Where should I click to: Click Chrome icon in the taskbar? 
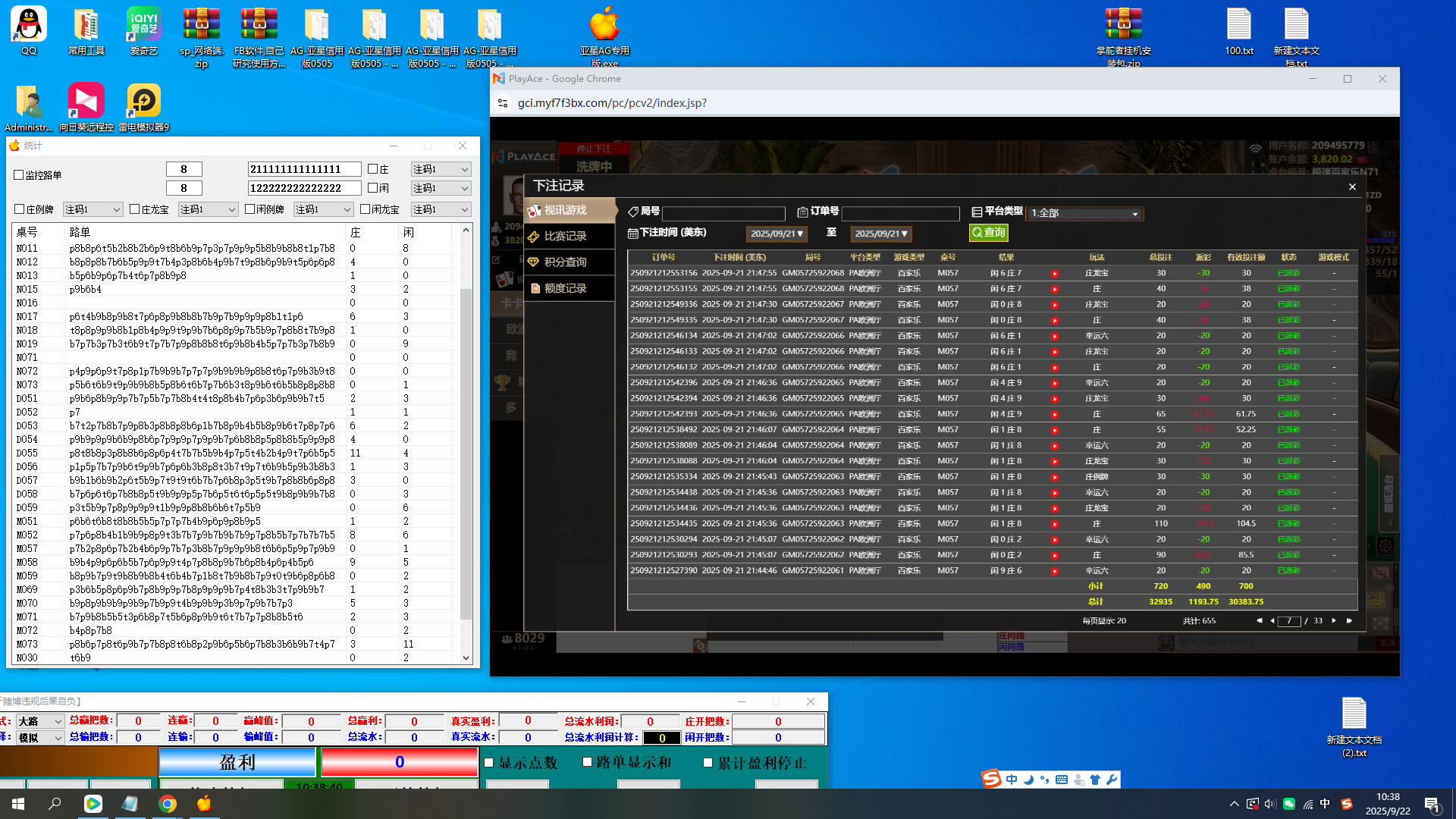tap(168, 804)
